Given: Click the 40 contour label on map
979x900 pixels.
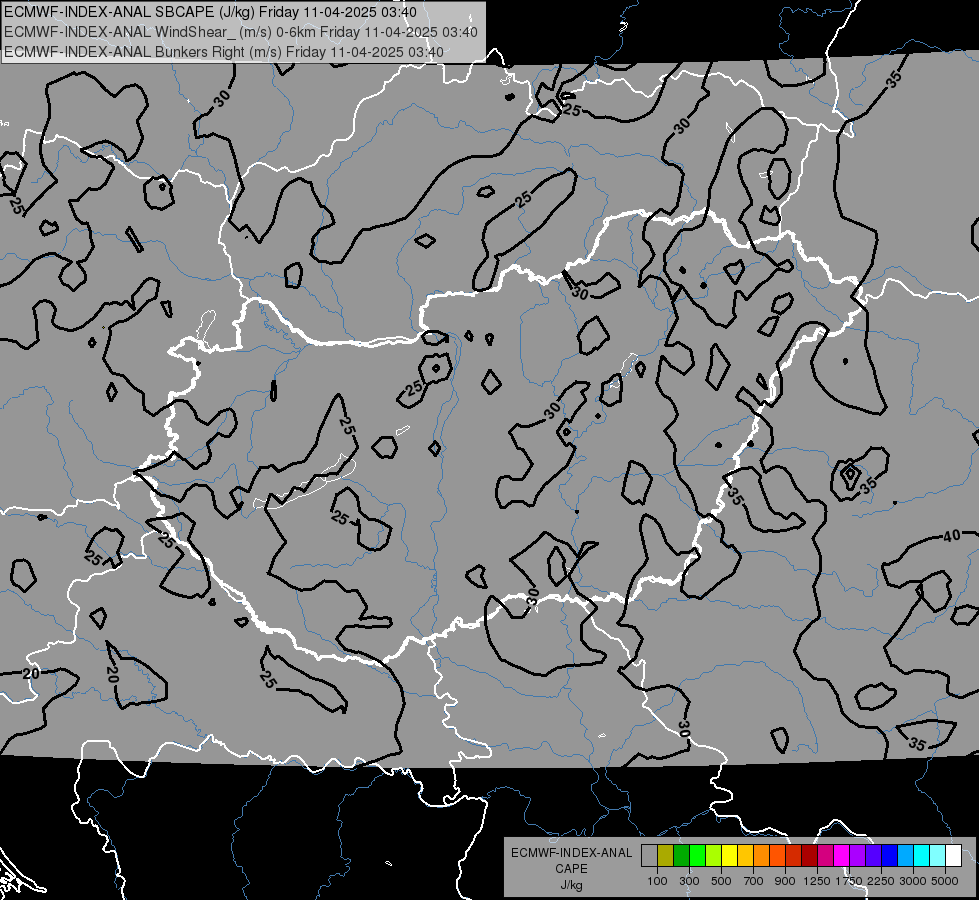Looking at the screenshot, I should (951, 536).
